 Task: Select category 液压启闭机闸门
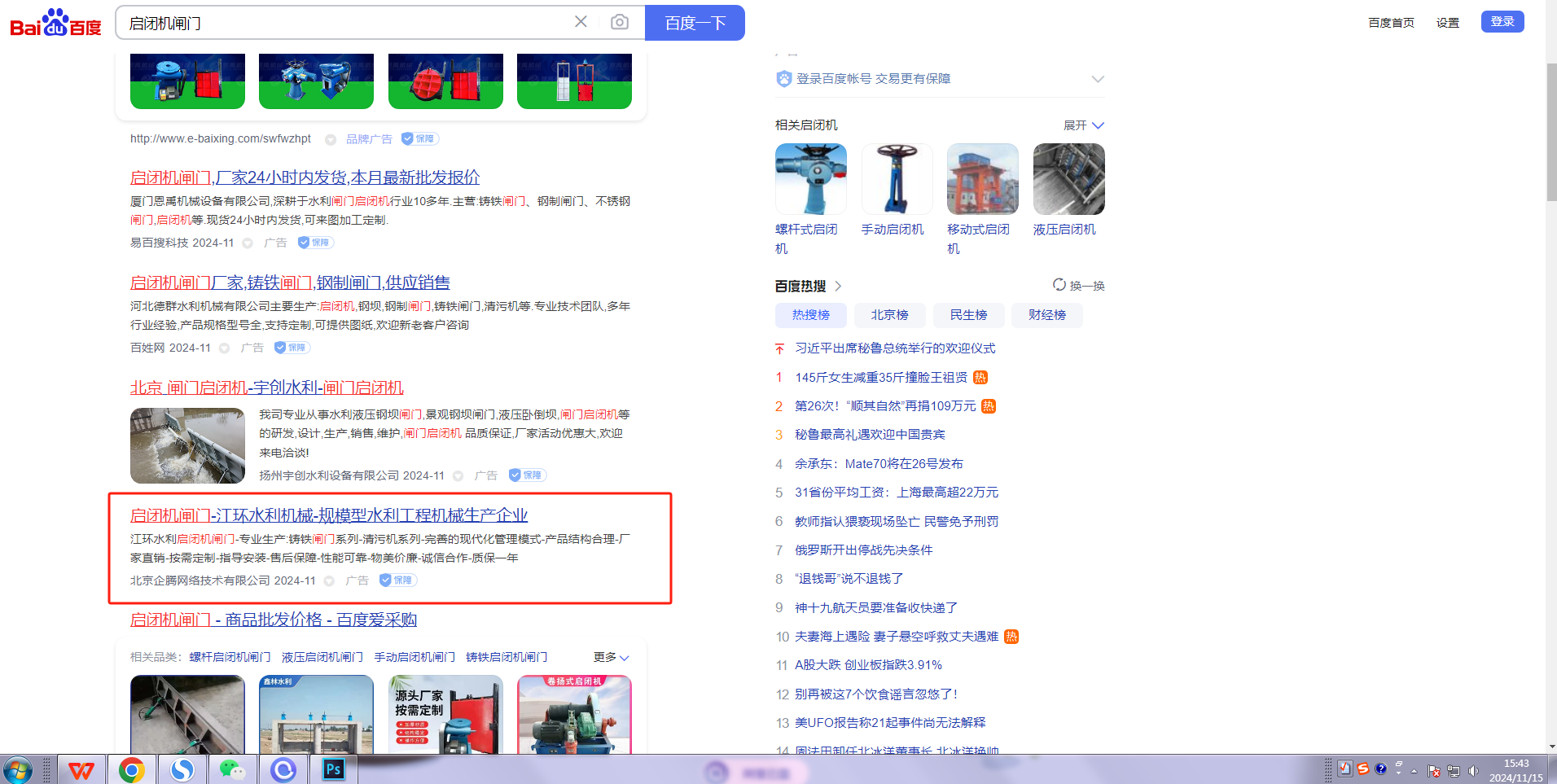click(x=322, y=657)
